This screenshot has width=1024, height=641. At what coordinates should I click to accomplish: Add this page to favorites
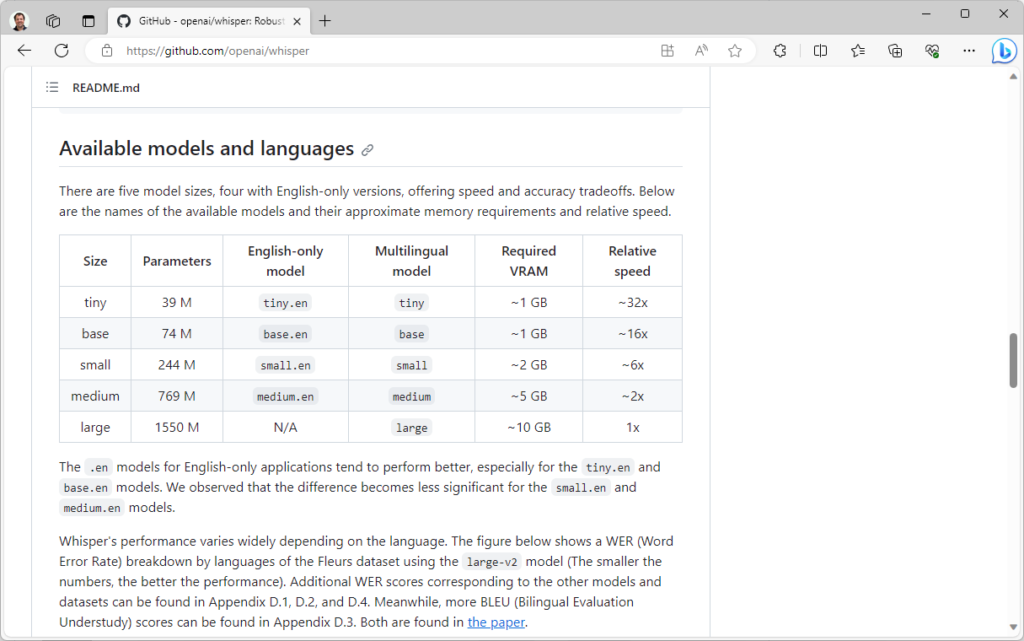click(x=735, y=51)
